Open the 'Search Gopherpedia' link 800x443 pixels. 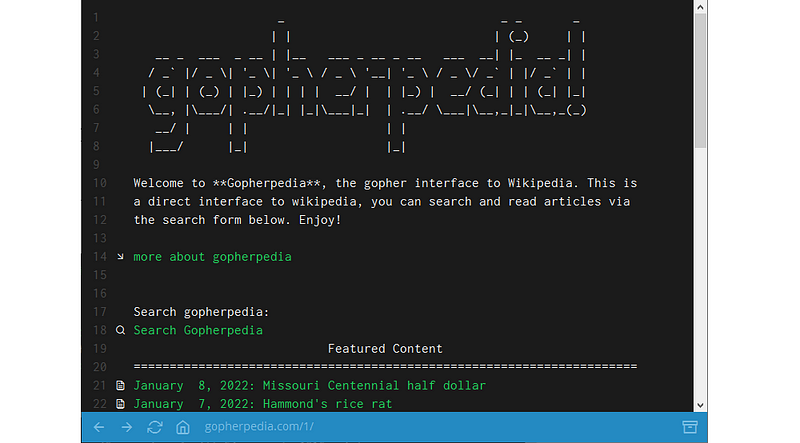[x=198, y=330]
